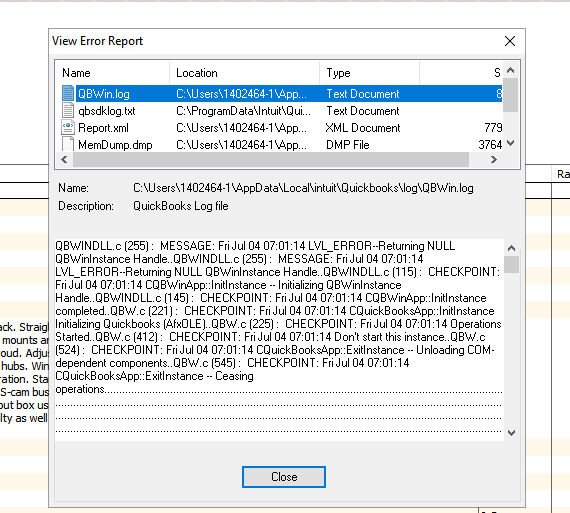Click the horizontal scroll-left arrow in file list
Viewport: 570px width, 513px height.
(64, 160)
